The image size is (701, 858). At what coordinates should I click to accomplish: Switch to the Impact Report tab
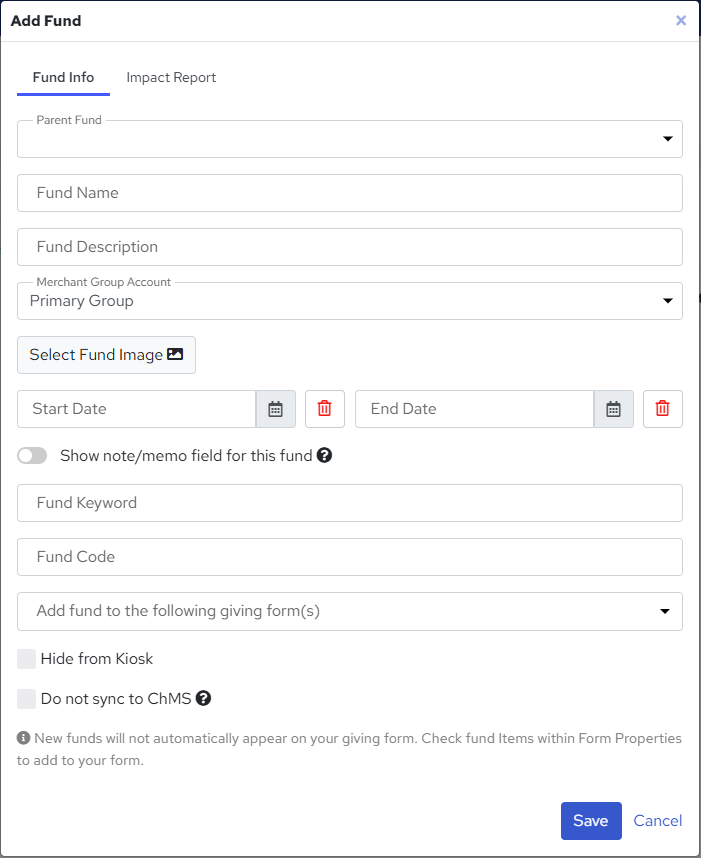tap(171, 78)
